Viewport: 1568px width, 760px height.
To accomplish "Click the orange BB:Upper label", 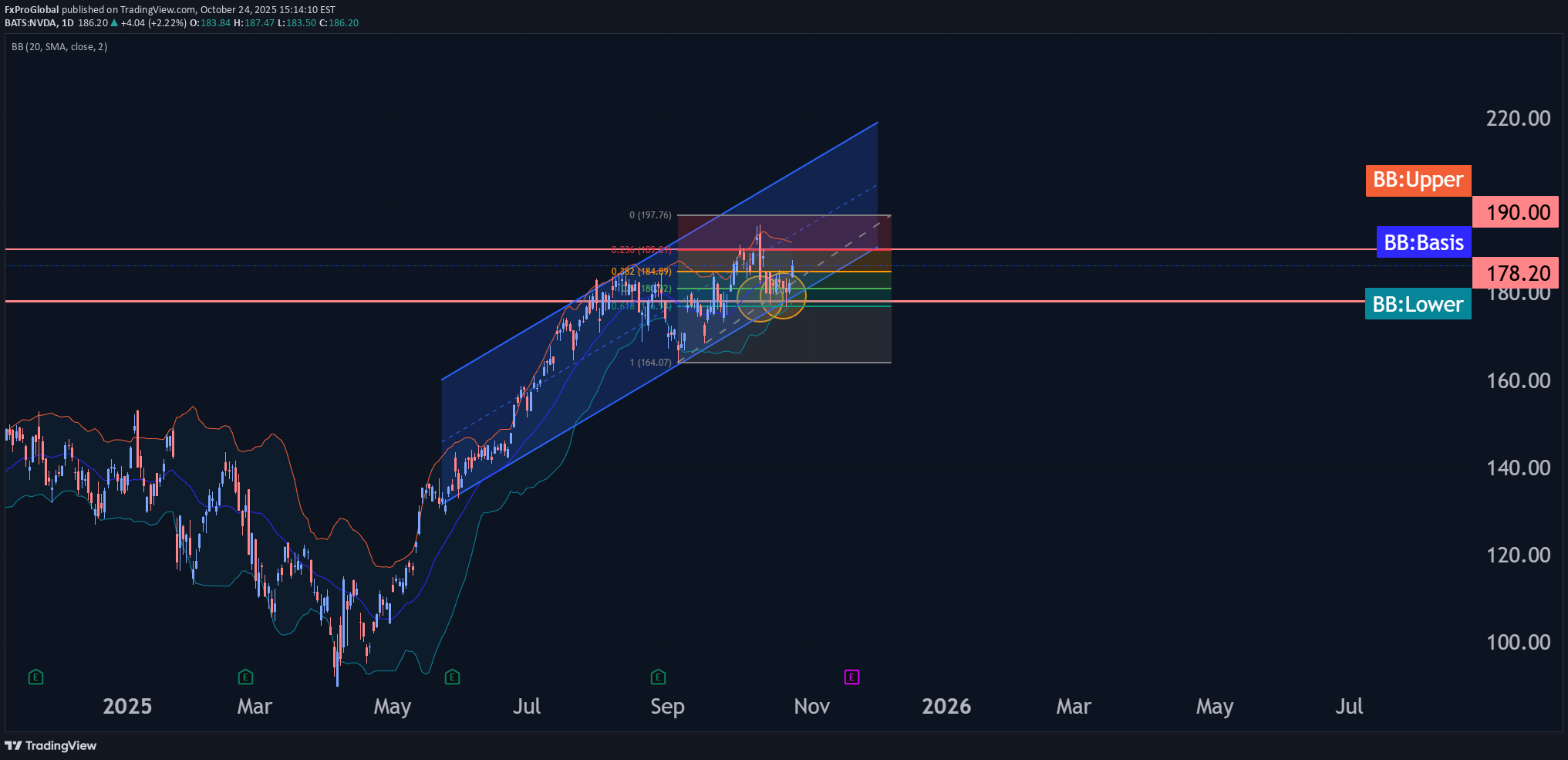I will (x=1418, y=181).
